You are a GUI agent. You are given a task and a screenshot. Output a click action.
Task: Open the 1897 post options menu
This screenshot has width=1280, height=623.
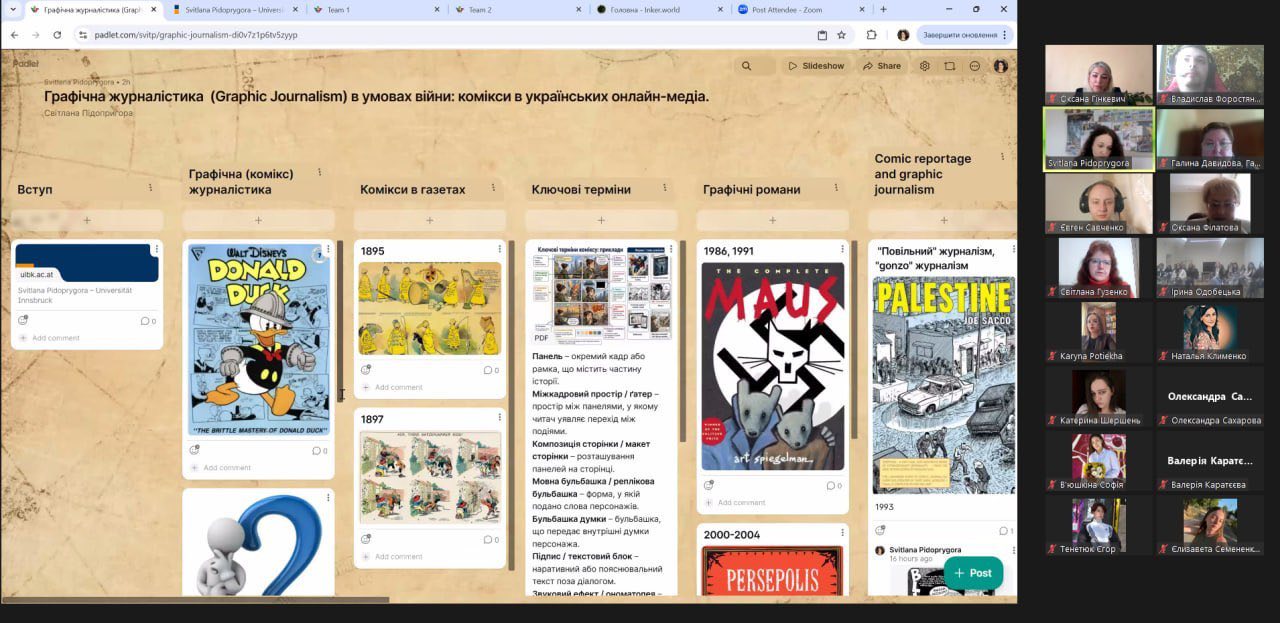coord(499,418)
